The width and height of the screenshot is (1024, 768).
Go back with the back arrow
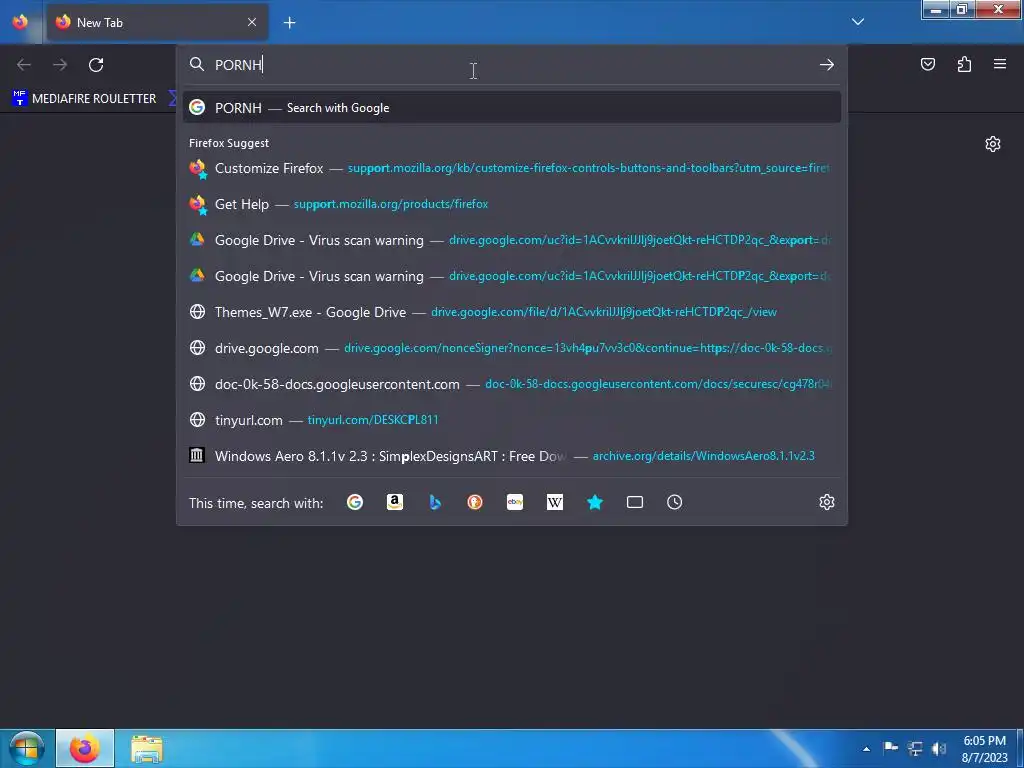[24, 65]
